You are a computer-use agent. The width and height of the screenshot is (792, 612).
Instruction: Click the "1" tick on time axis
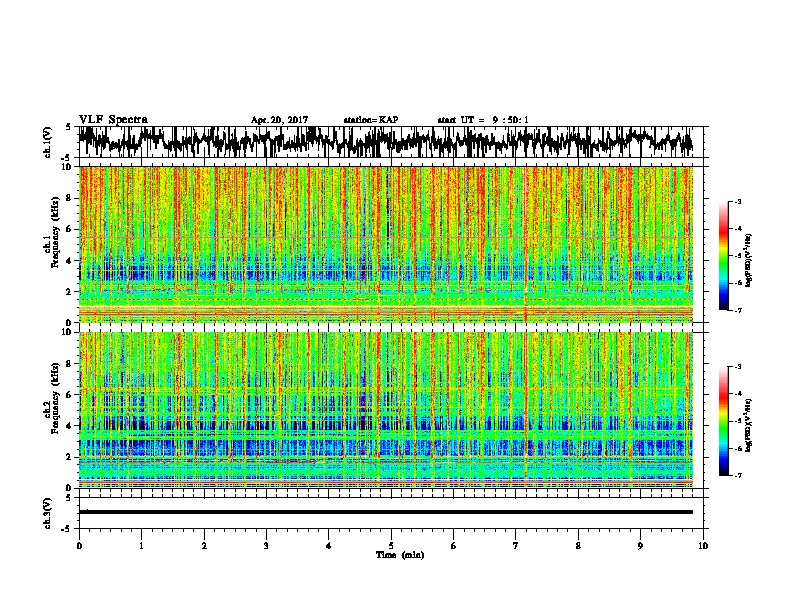[141, 546]
